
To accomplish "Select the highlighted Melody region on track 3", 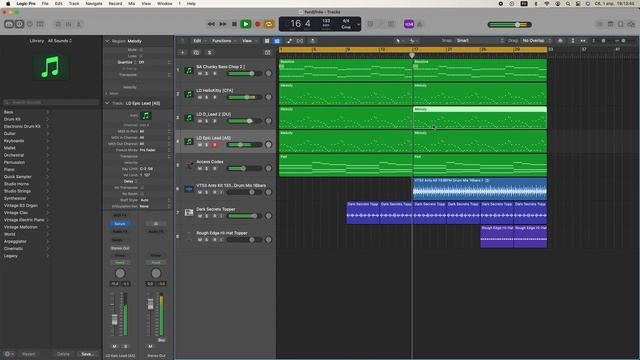I will pos(480,118).
